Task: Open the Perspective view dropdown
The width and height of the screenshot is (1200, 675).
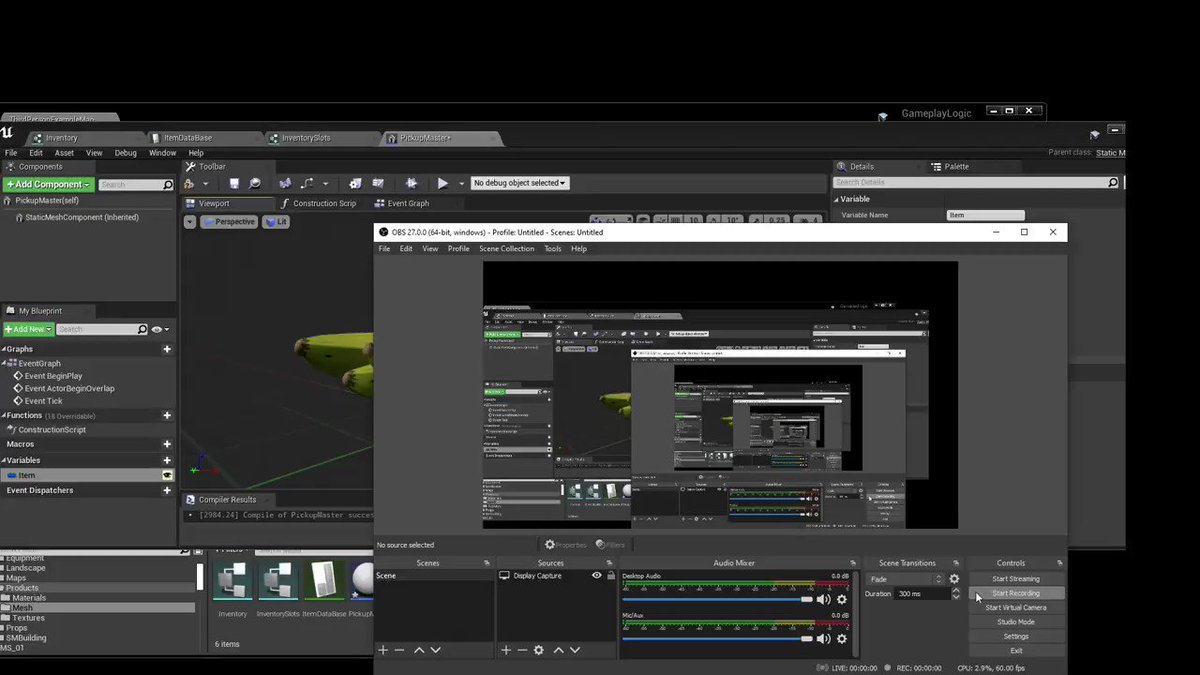Action: 228,221
